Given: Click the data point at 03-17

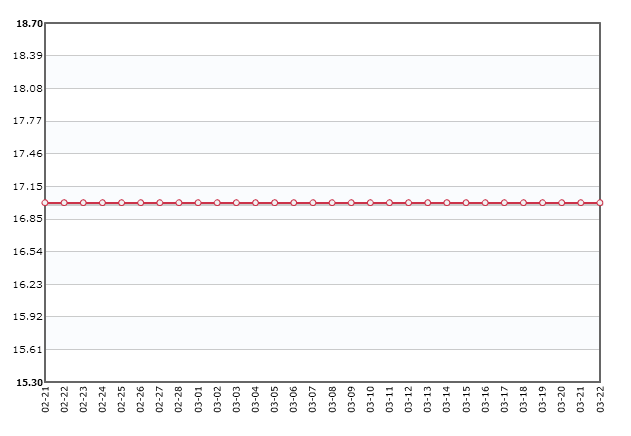Looking at the screenshot, I should [504, 203].
